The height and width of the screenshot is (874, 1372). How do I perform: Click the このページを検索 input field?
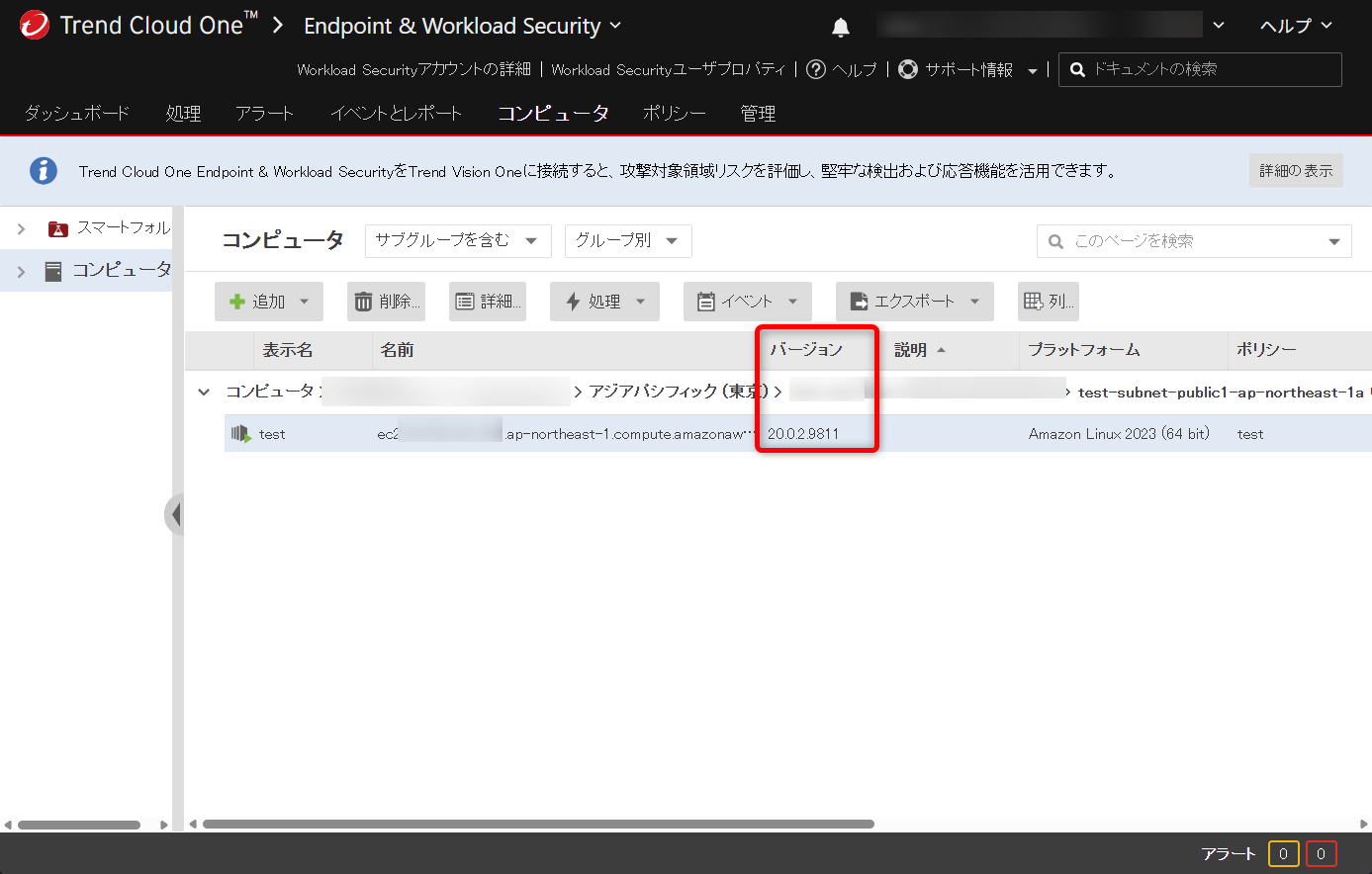1192,241
